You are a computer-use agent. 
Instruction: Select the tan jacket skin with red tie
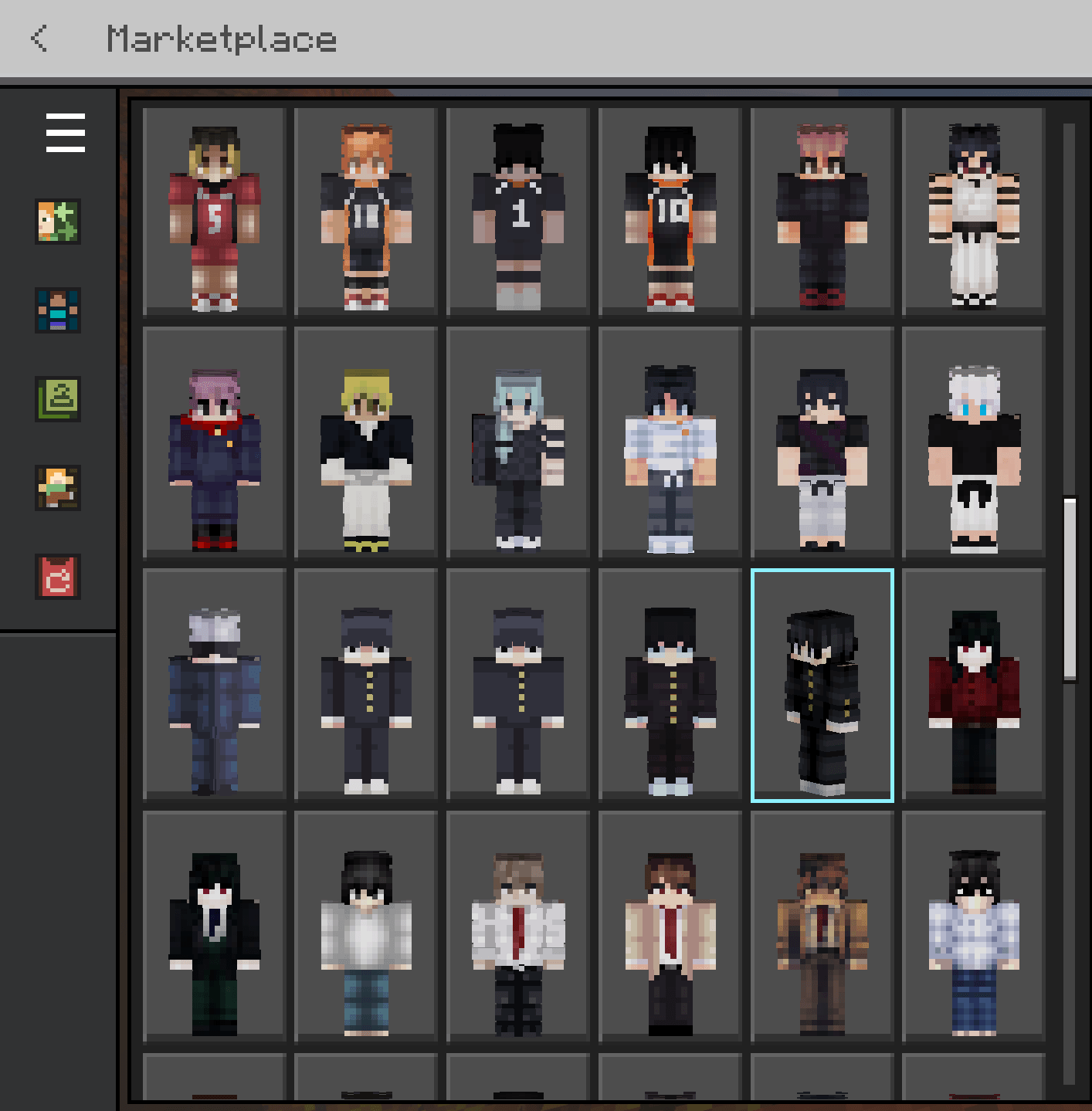(x=670, y=927)
